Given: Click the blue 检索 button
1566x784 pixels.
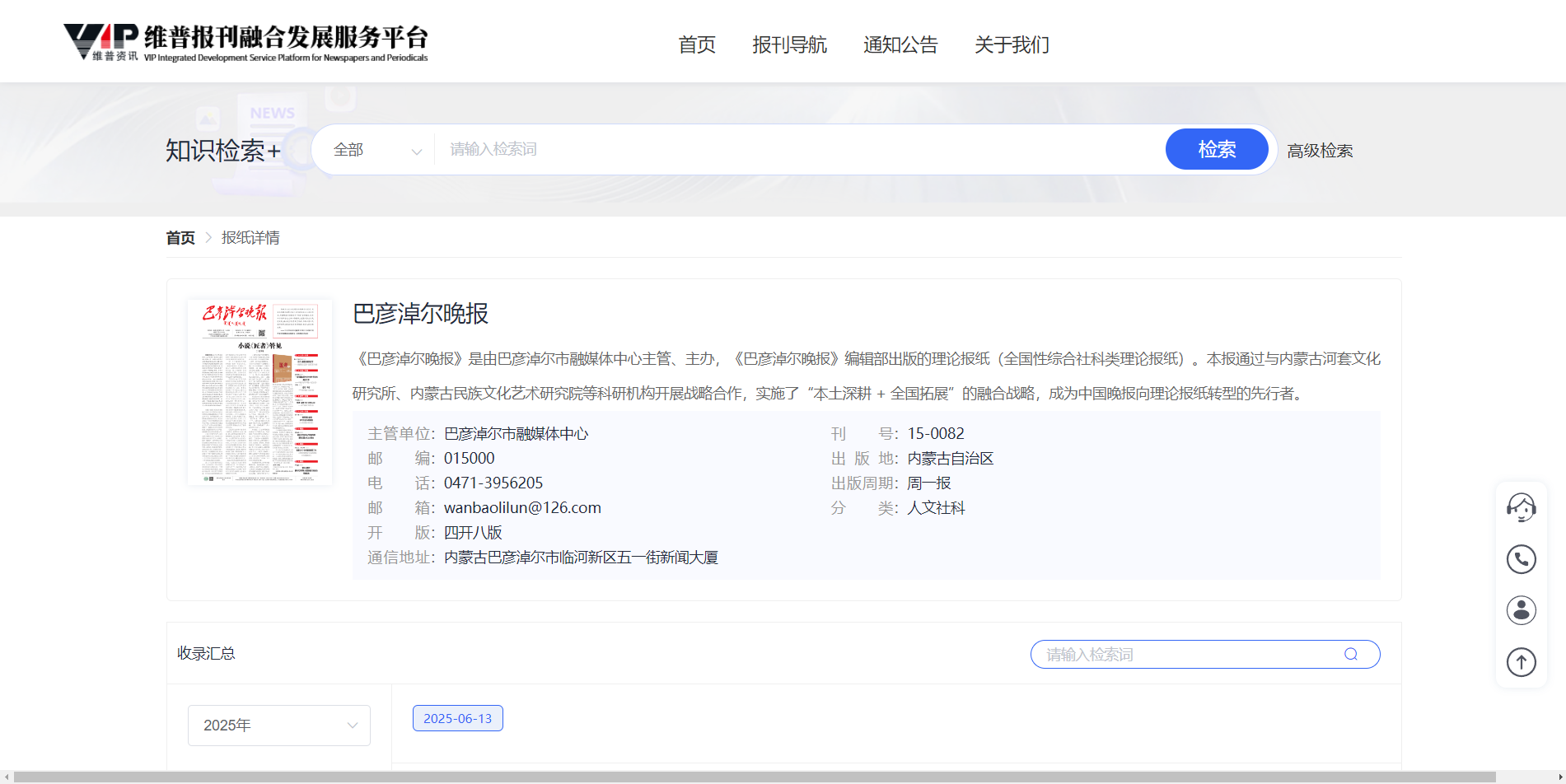Looking at the screenshot, I should [1217, 149].
